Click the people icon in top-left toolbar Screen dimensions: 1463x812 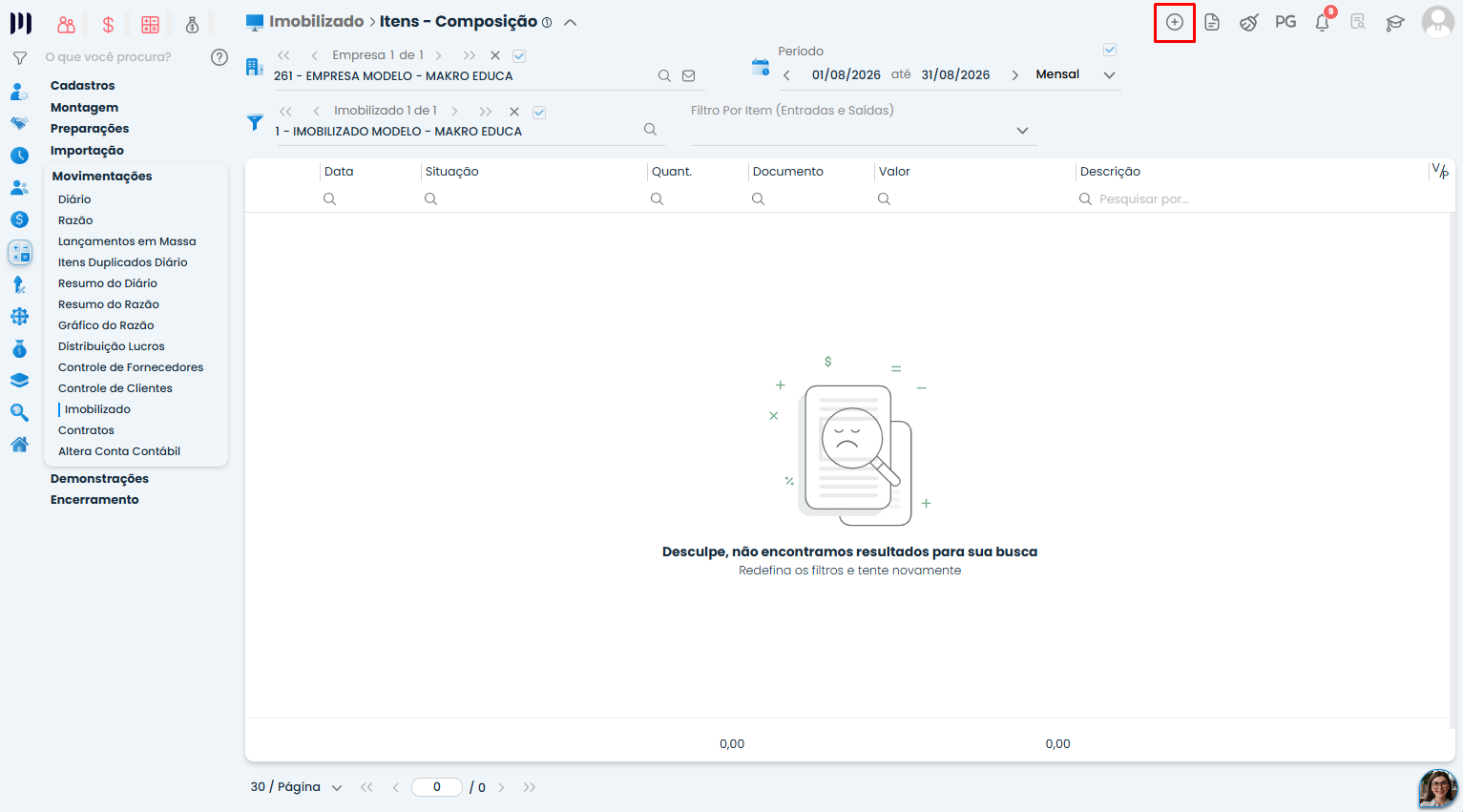(66, 25)
